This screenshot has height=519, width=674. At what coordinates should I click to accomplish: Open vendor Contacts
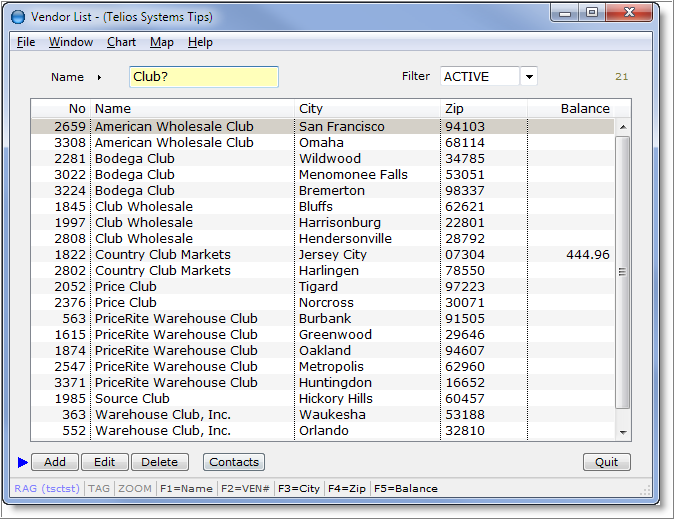coord(234,462)
